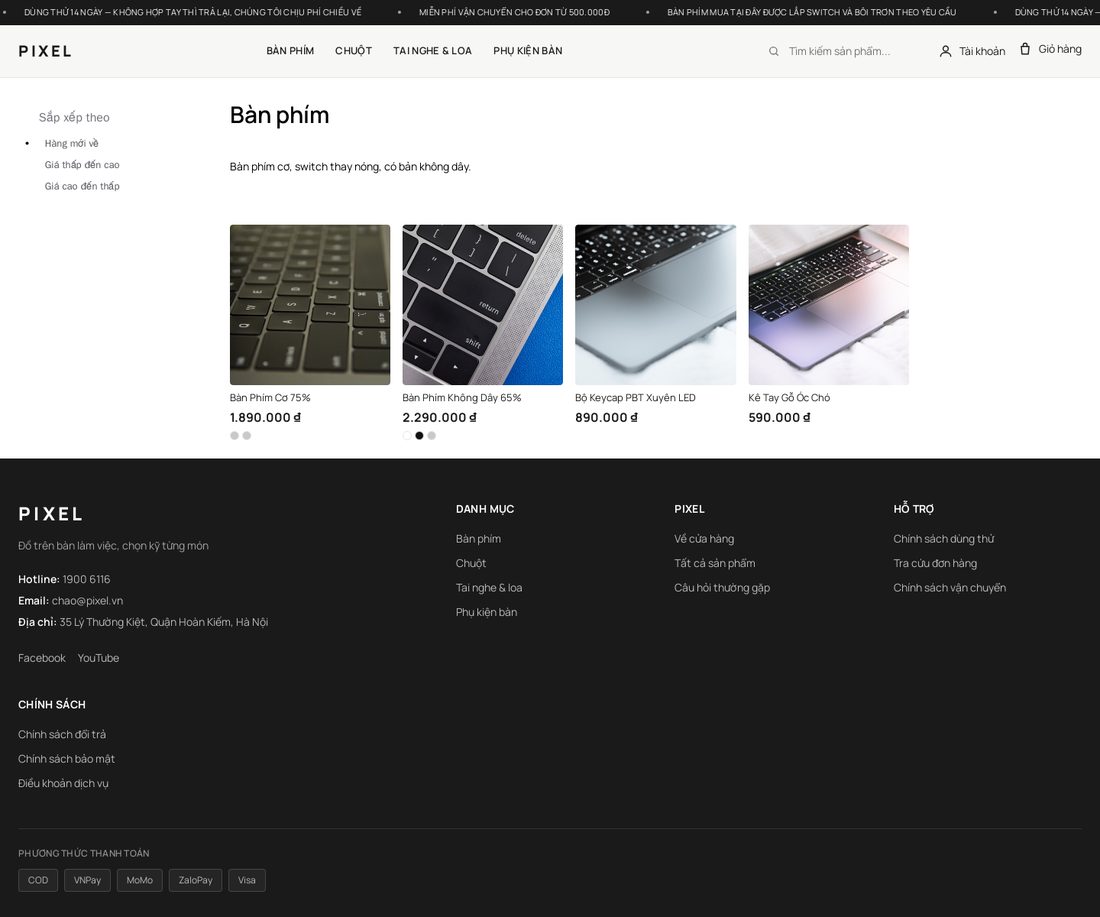Open 'Chuột' in the footer Danh mục list

(471, 563)
